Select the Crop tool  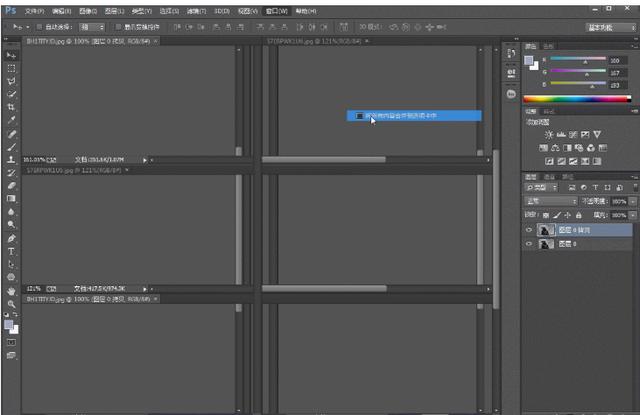coord(11,107)
